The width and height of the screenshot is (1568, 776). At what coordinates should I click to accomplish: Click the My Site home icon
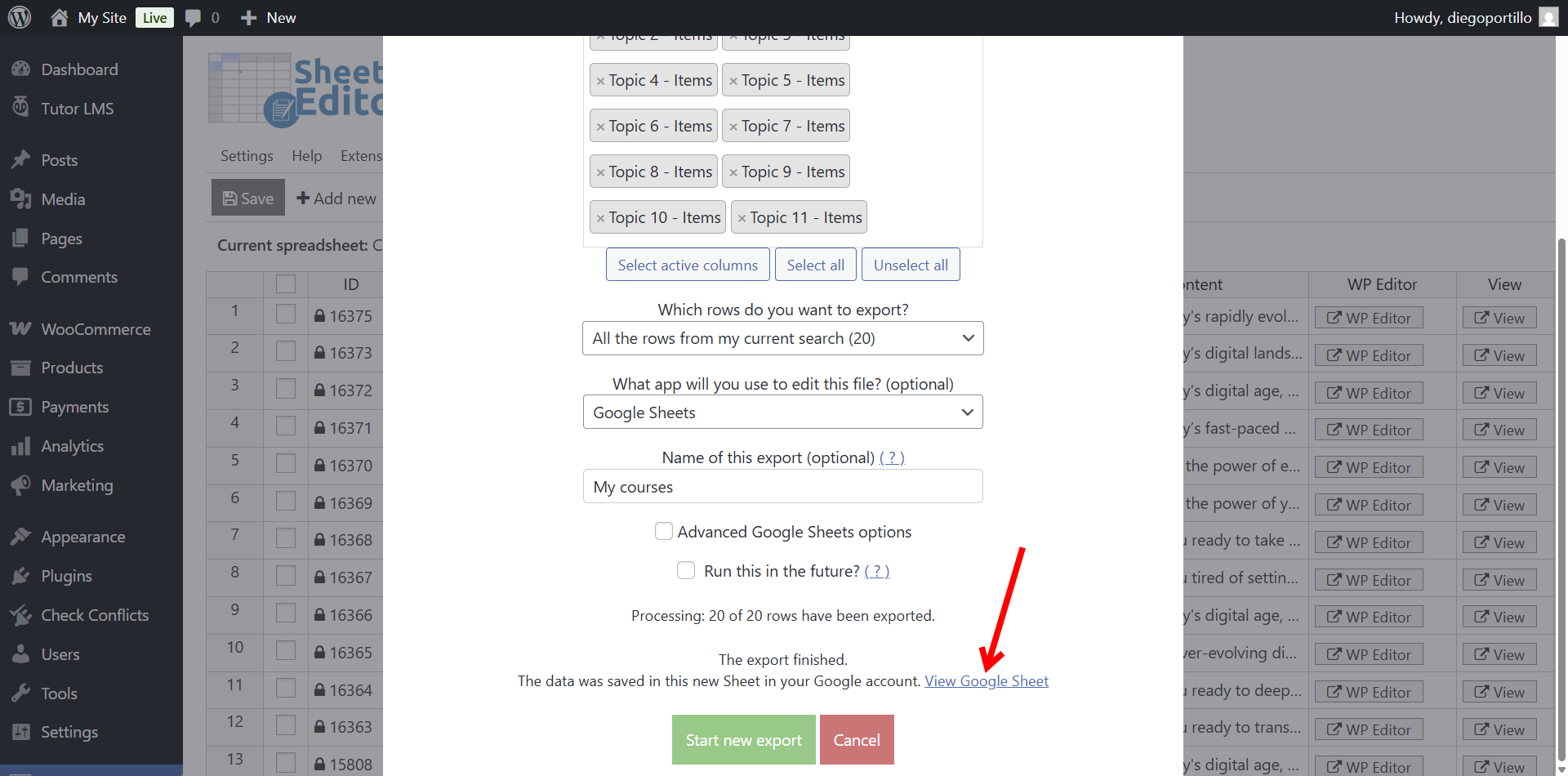click(59, 17)
